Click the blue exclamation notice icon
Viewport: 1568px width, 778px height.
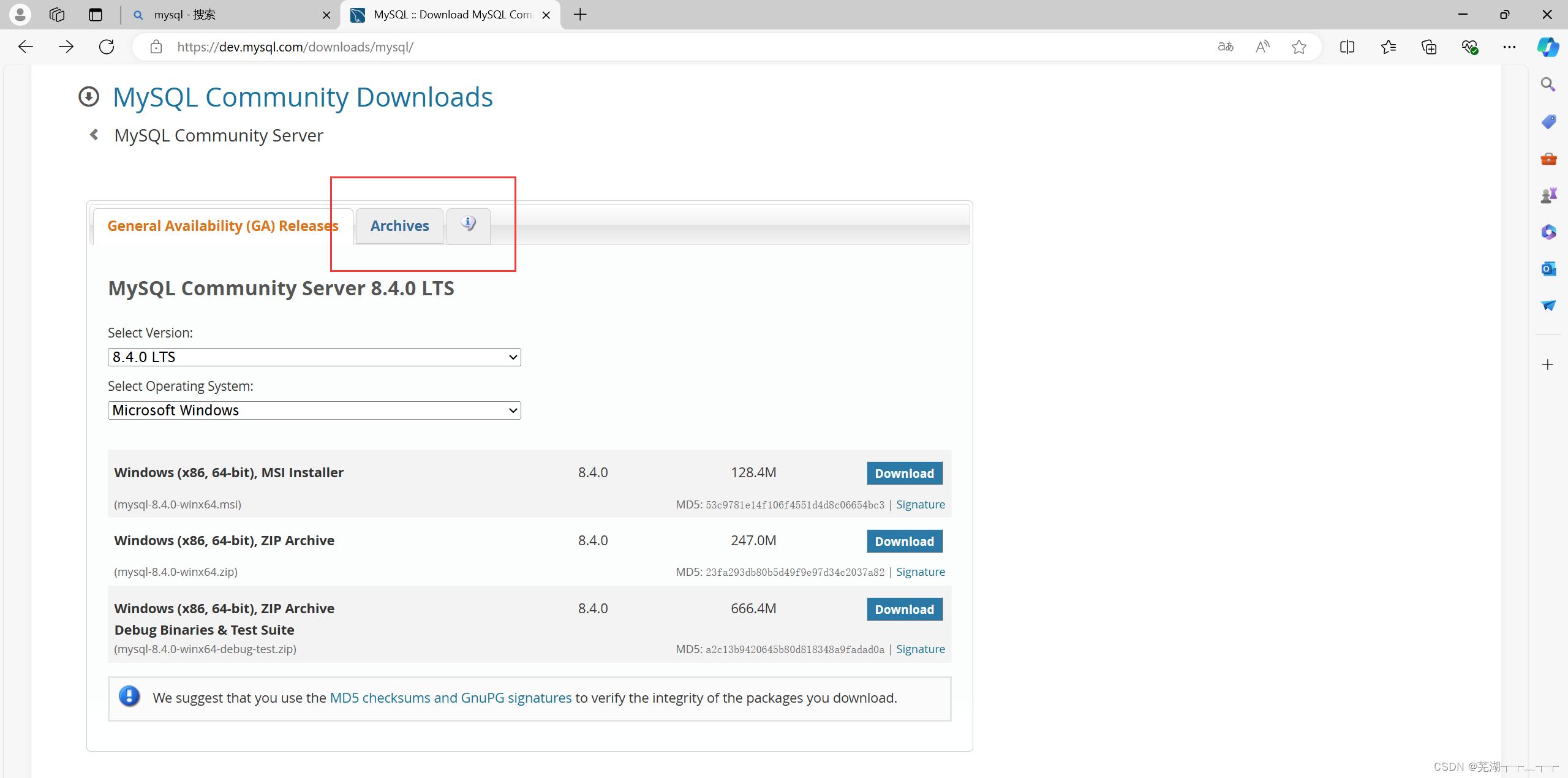(129, 697)
